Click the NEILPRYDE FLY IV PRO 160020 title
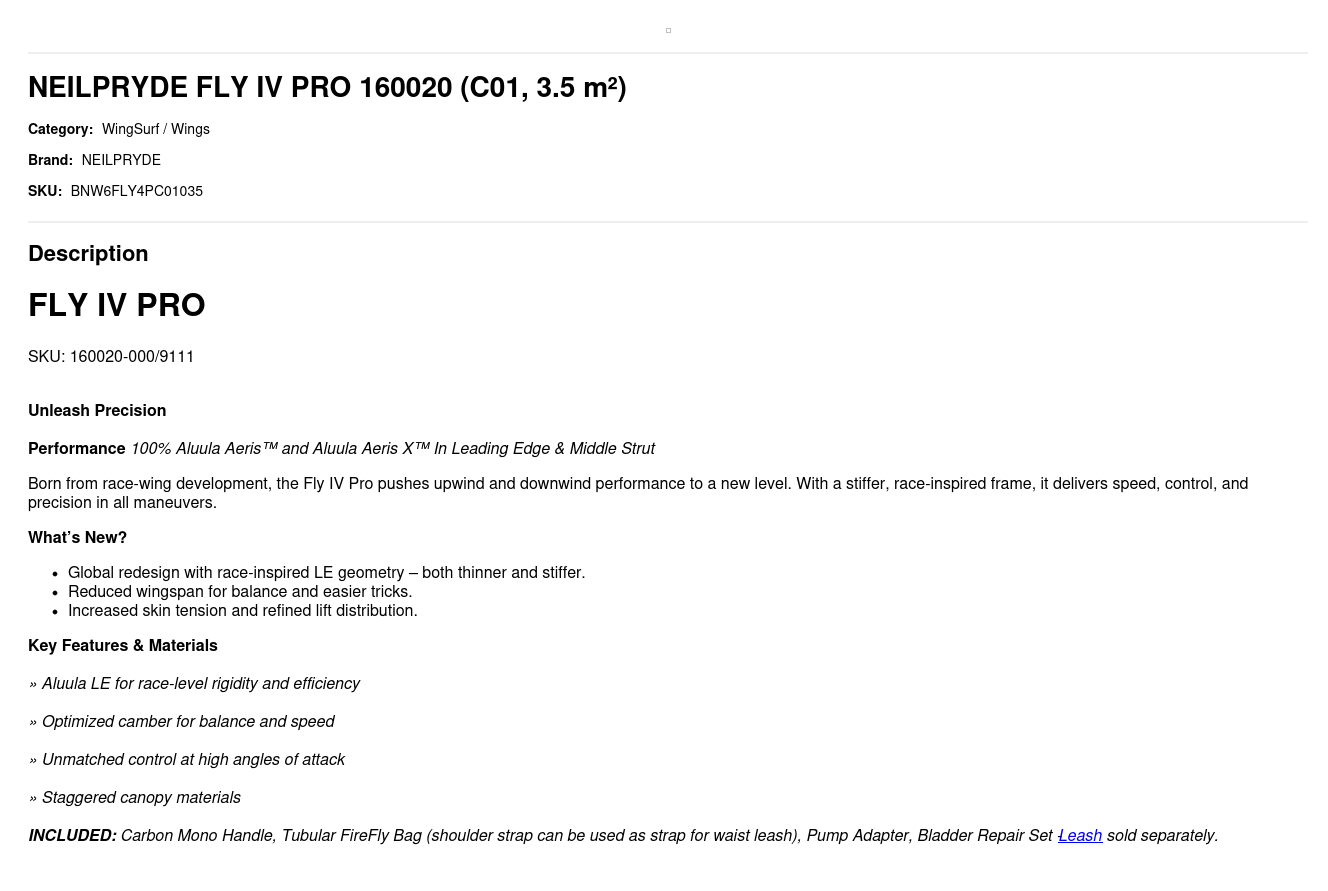The image size is (1328, 891). click(327, 88)
